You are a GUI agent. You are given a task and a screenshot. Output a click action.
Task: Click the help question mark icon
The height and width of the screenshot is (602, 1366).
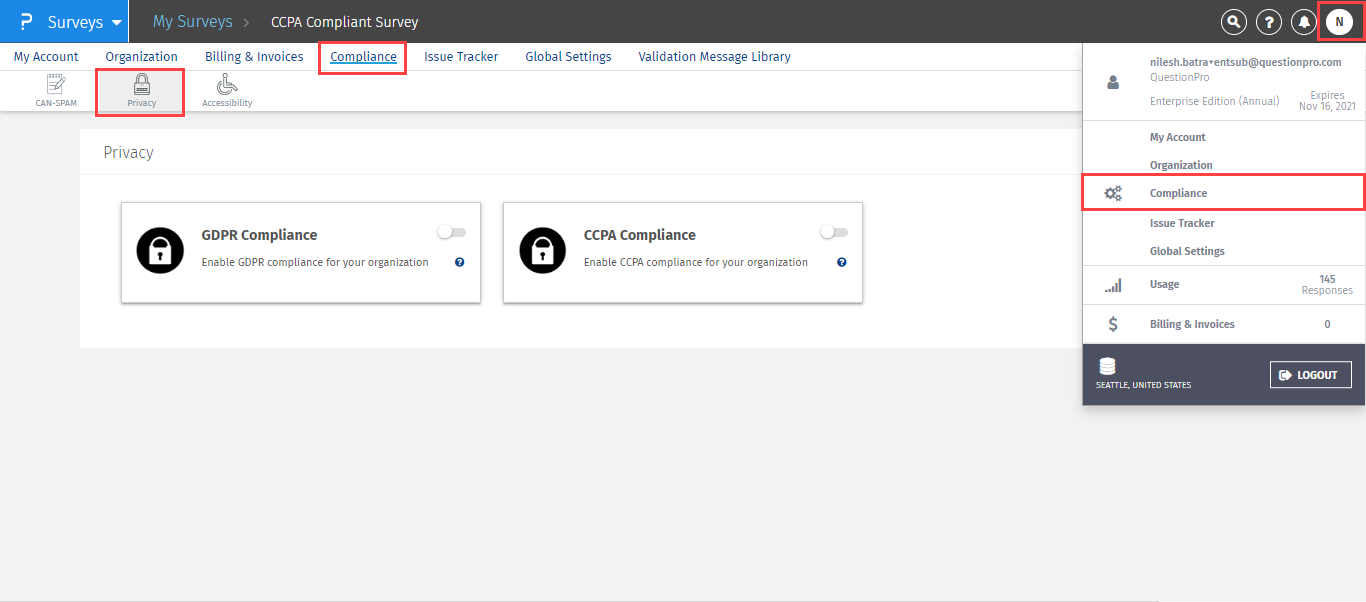click(x=1268, y=21)
